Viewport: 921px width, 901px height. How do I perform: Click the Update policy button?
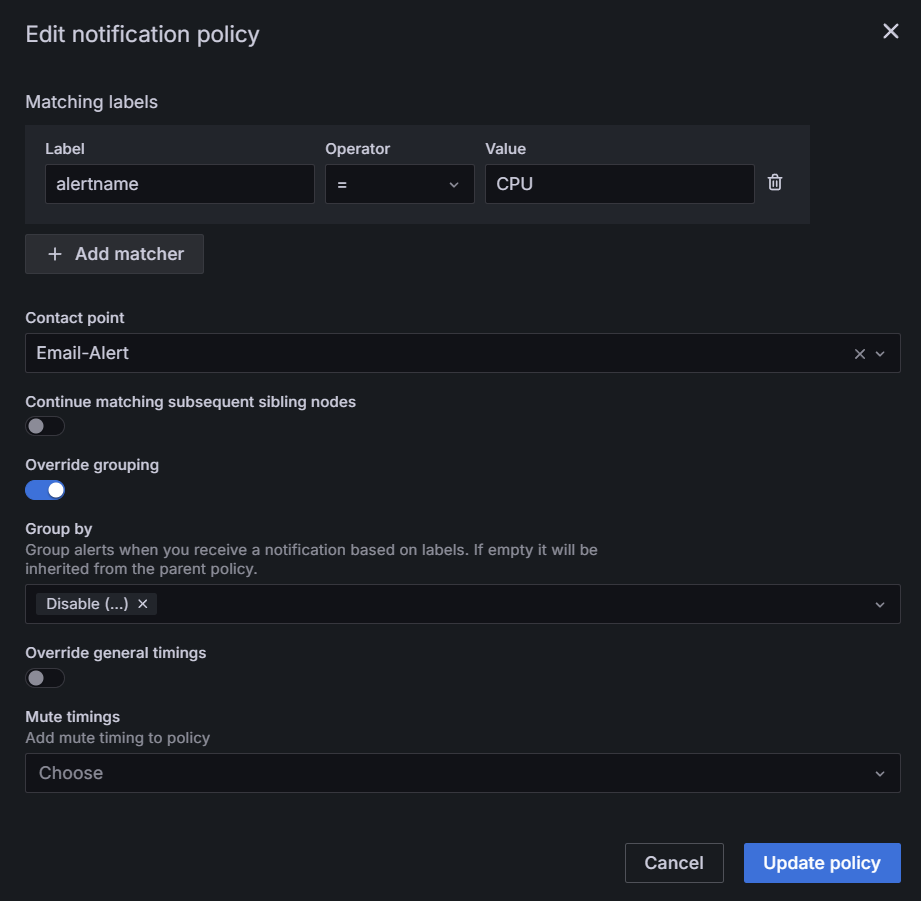(x=822, y=863)
